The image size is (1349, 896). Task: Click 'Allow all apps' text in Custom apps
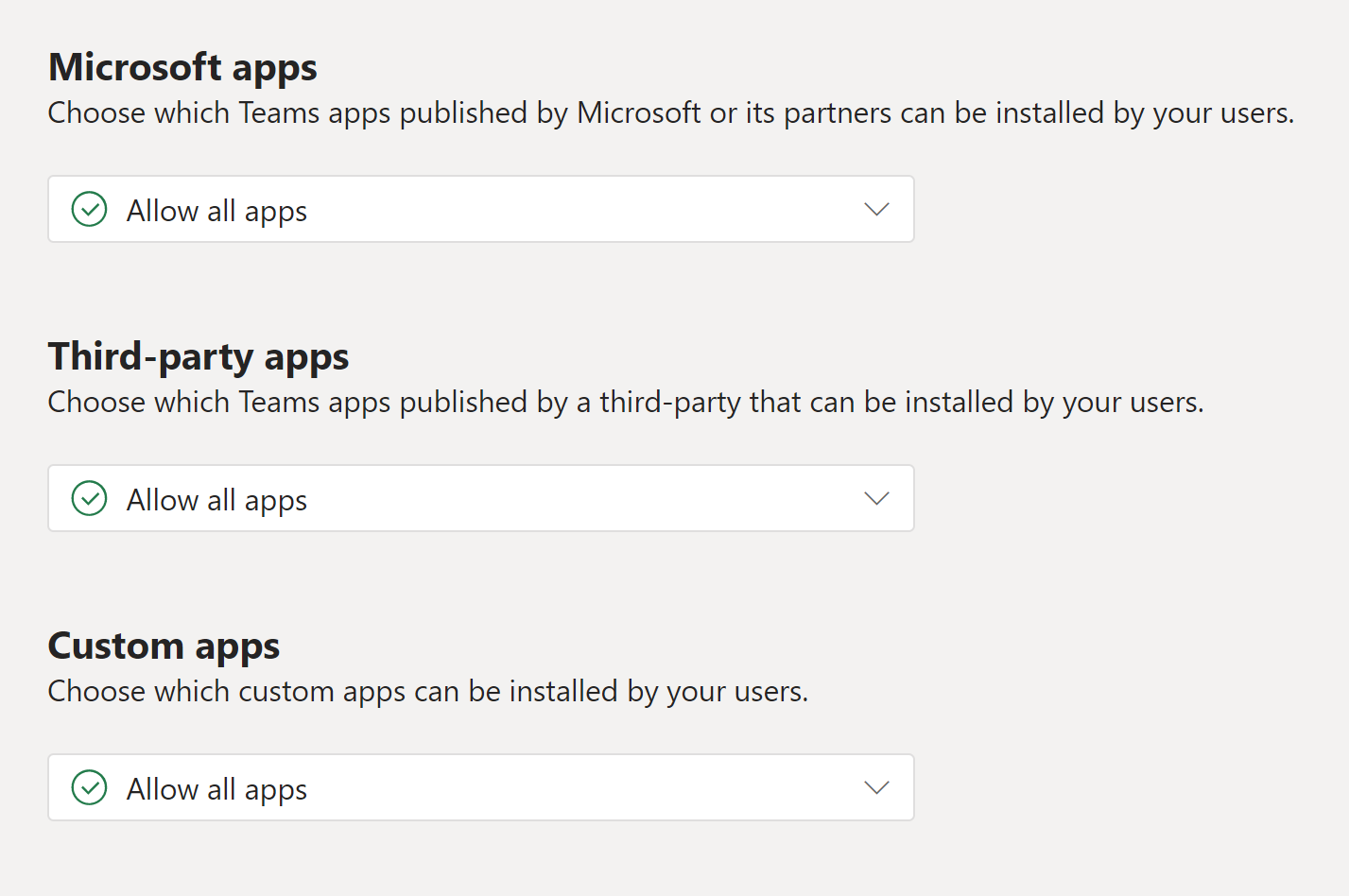coord(217,789)
